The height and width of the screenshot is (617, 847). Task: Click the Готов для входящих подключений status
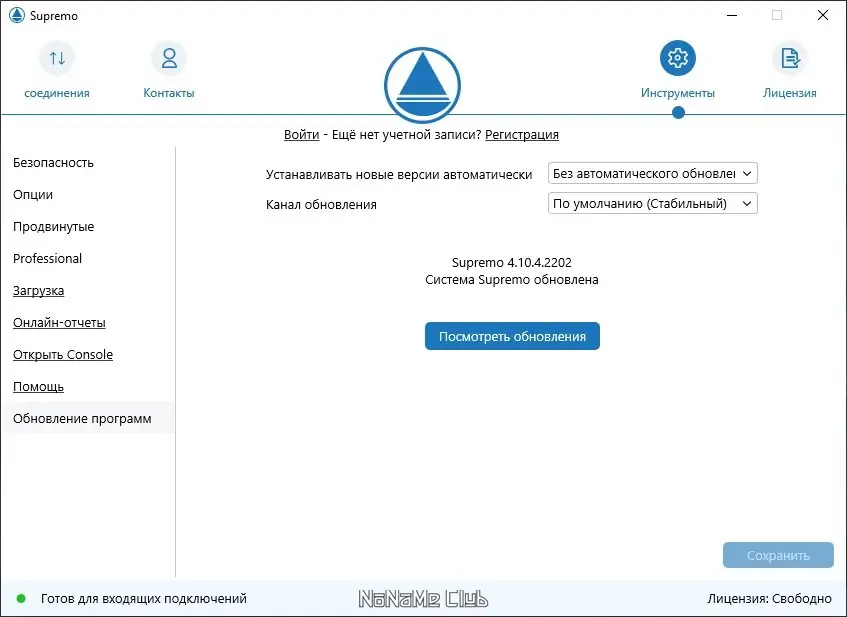144,599
